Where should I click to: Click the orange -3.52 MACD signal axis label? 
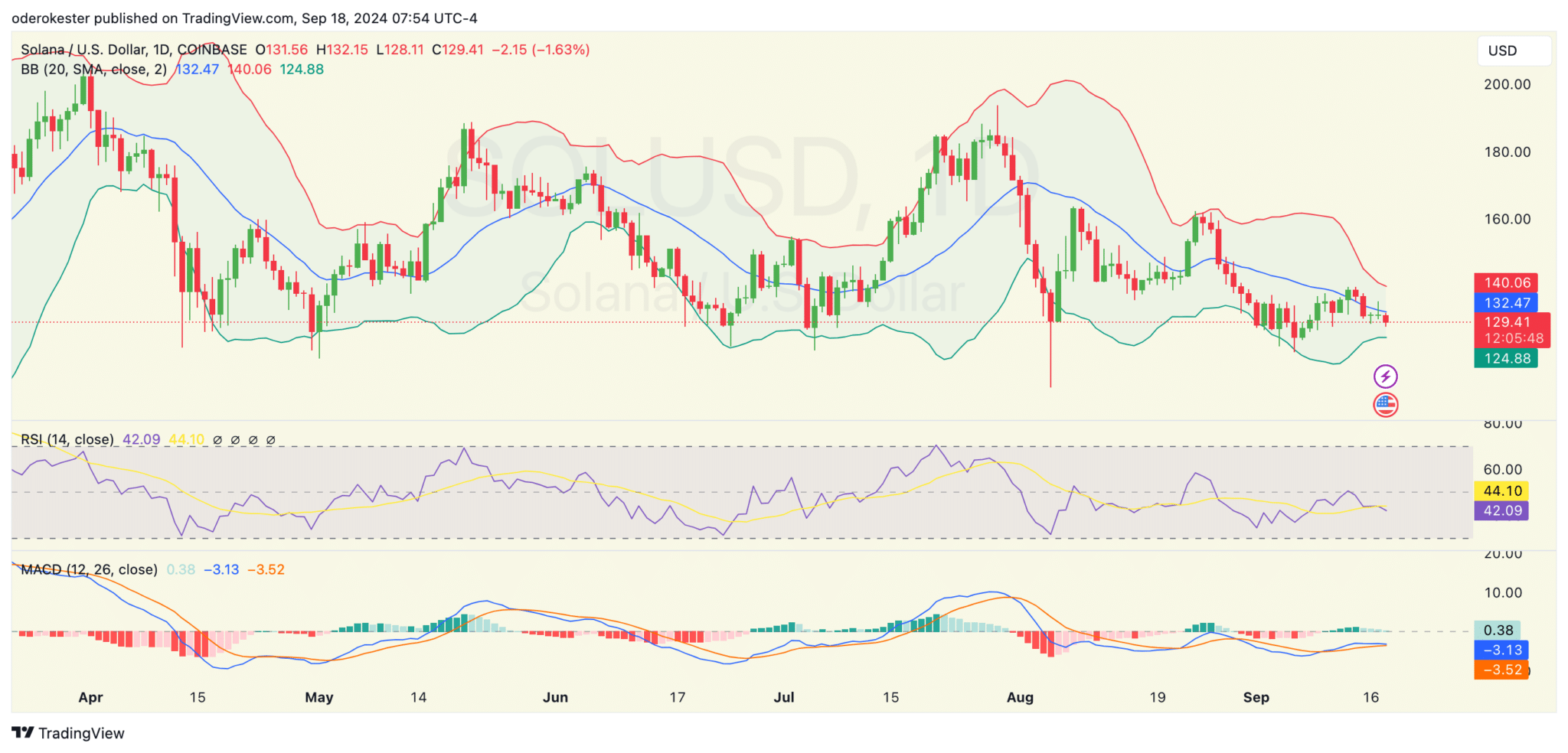[x=1501, y=670]
